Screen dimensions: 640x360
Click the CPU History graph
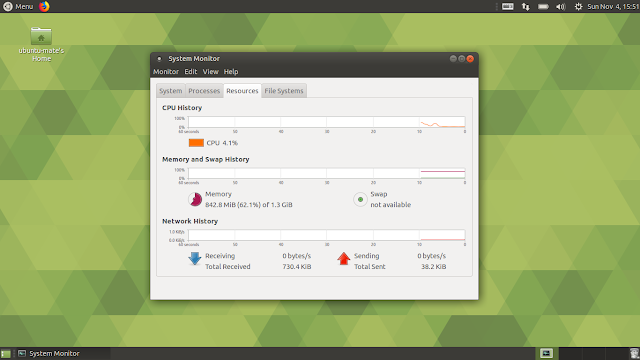[327, 122]
